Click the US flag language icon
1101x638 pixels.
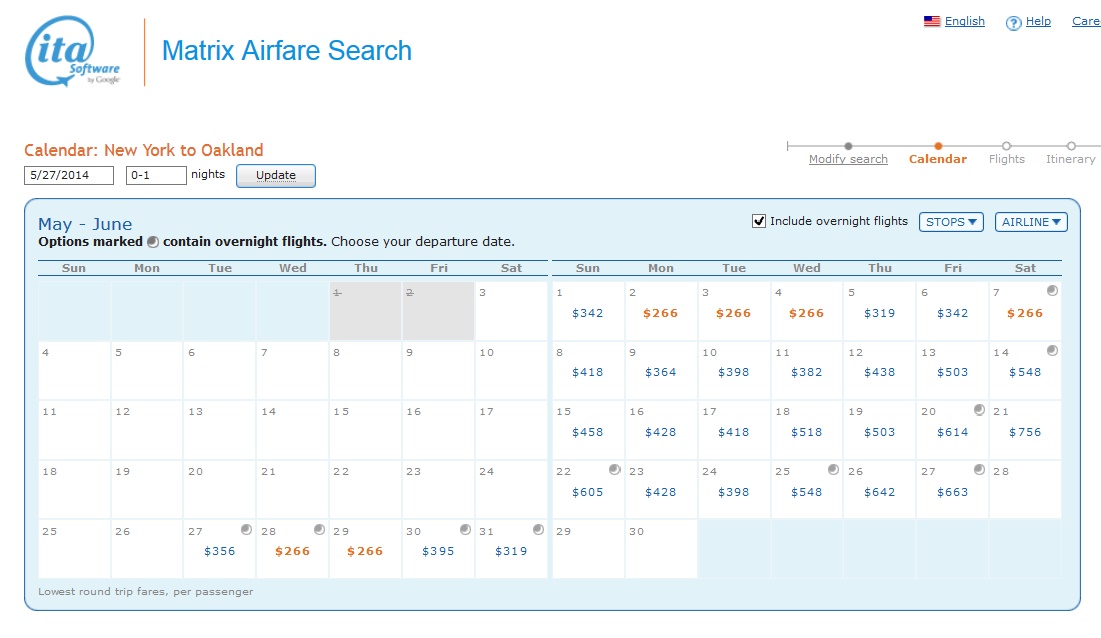pyautogui.click(x=931, y=21)
